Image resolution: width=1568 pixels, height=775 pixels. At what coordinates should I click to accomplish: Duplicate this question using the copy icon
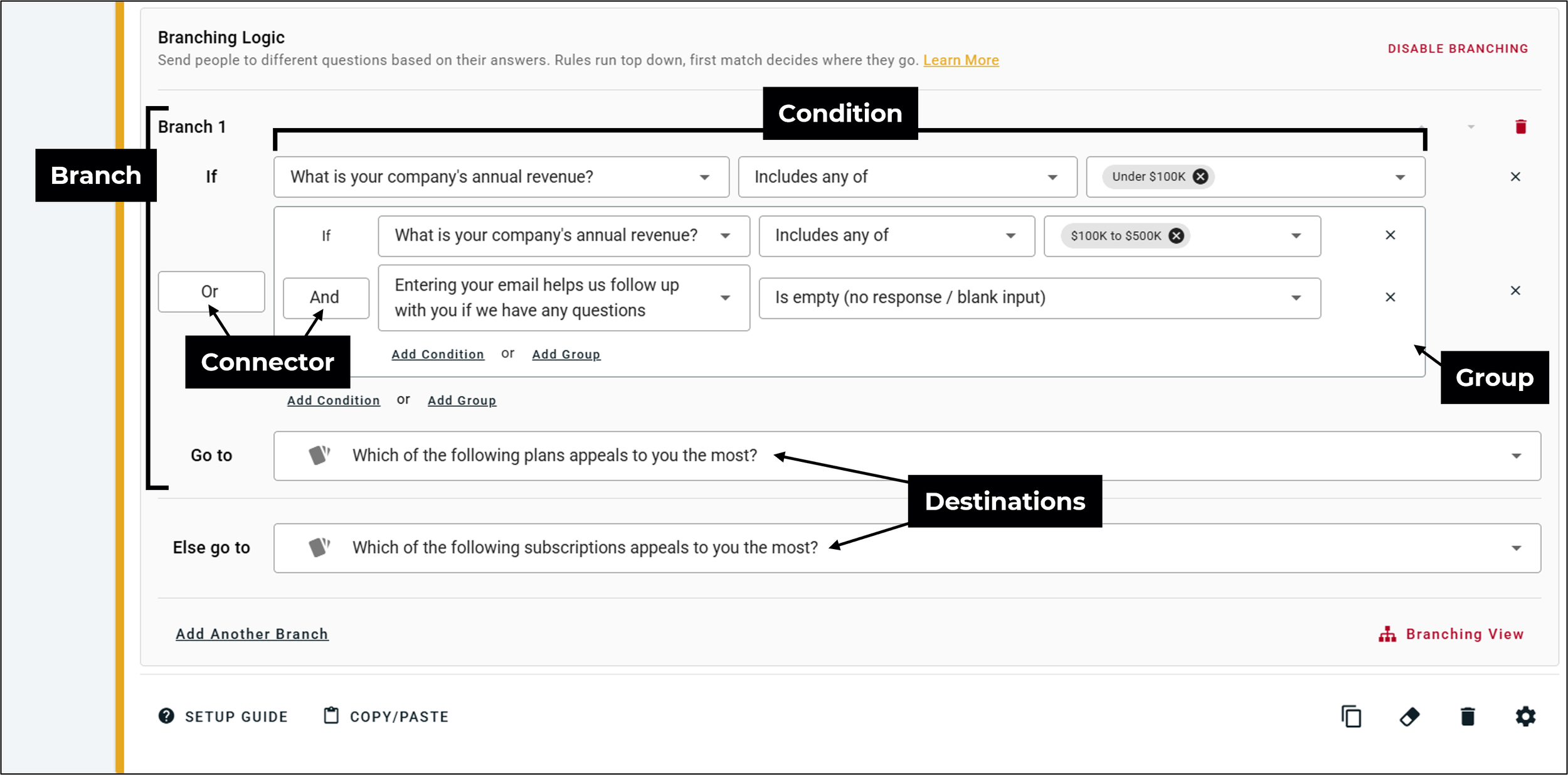(1351, 716)
